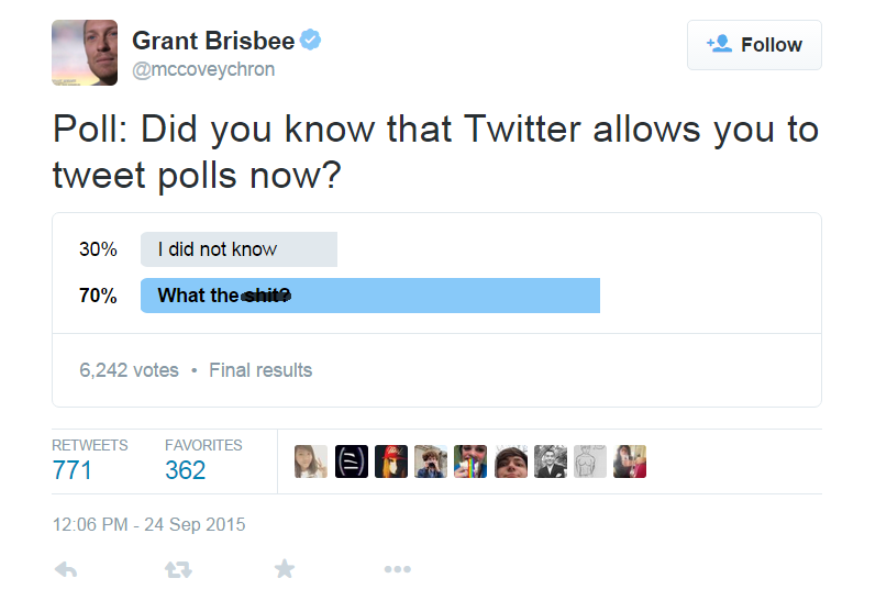This screenshot has width=875, height=600.
Task: Click the blue 70% poll result bar
Action: [x=370, y=296]
